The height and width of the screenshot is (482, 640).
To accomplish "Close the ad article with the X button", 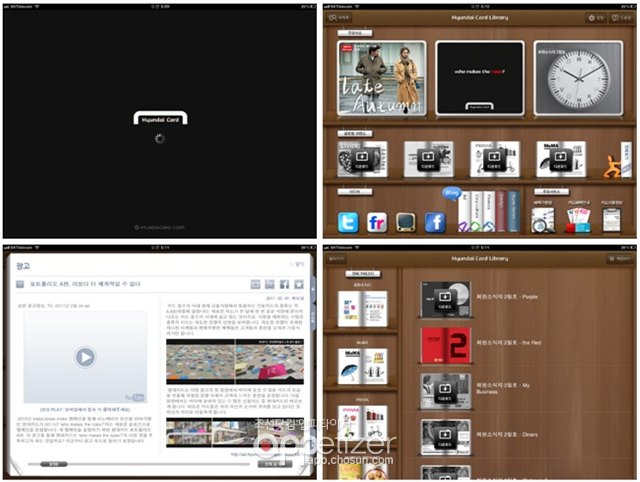I will click(x=298, y=264).
